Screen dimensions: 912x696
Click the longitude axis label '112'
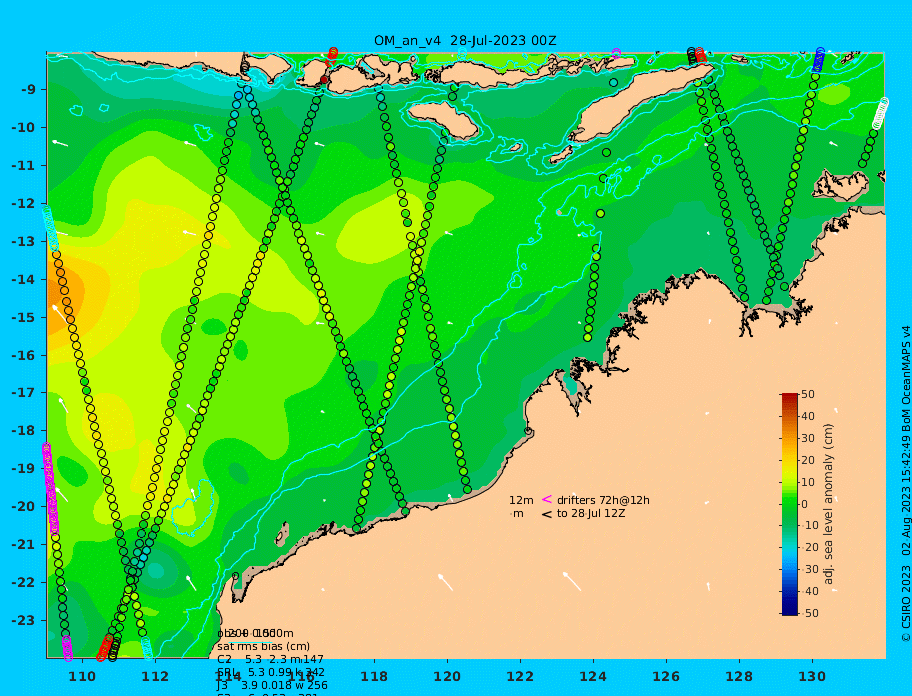(x=155, y=676)
